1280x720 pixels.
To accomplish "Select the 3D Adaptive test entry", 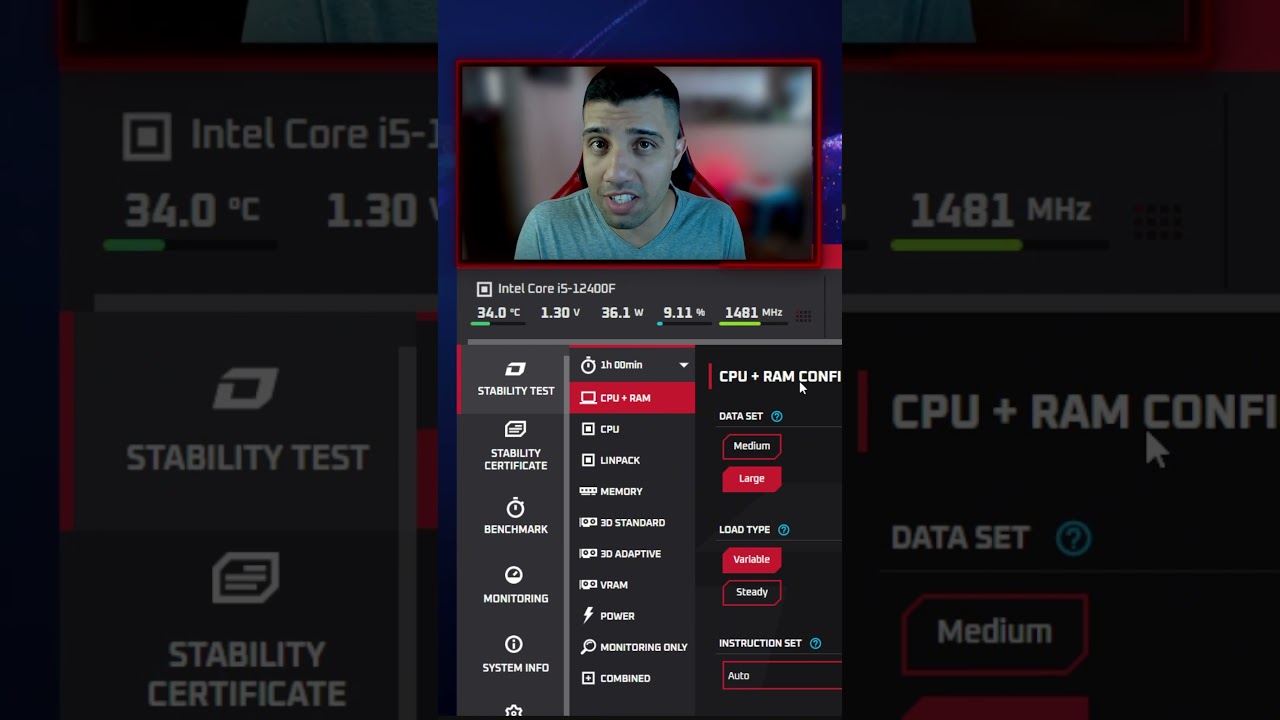I will tap(632, 553).
